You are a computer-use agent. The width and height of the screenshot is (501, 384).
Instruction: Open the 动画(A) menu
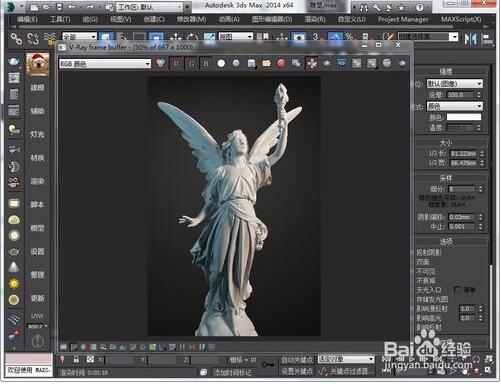[x=229, y=19]
